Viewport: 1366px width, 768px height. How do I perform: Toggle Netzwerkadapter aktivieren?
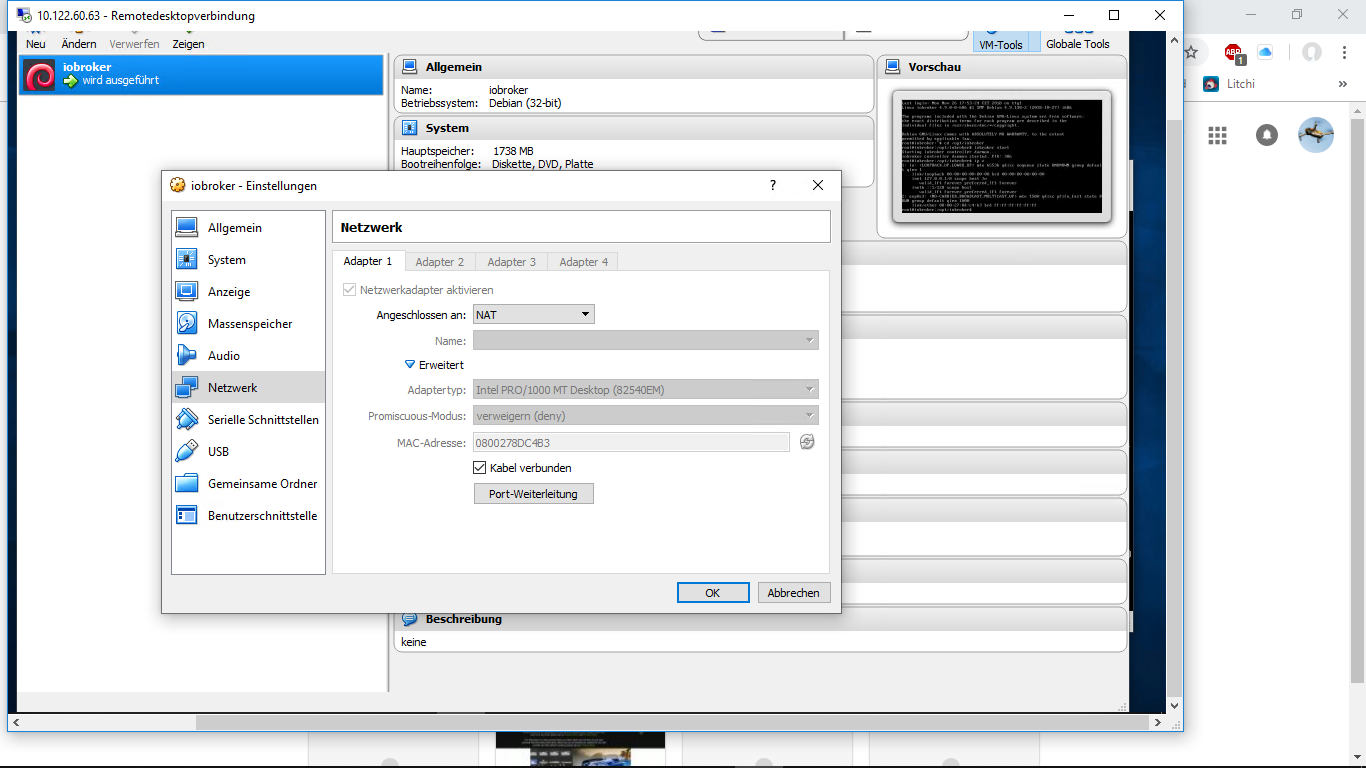point(350,288)
